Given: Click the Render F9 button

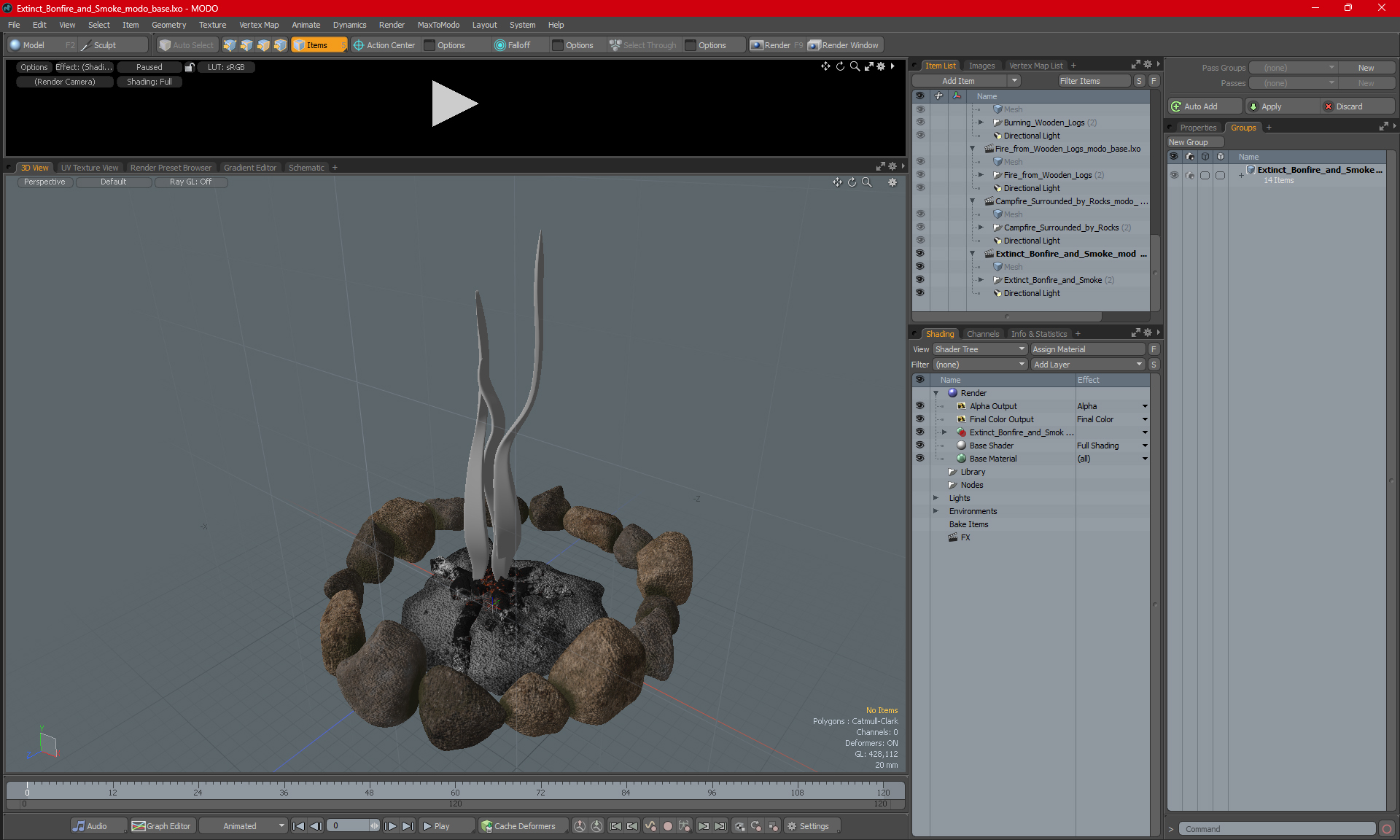Looking at the screenshot, I should [x=777, y=45].
